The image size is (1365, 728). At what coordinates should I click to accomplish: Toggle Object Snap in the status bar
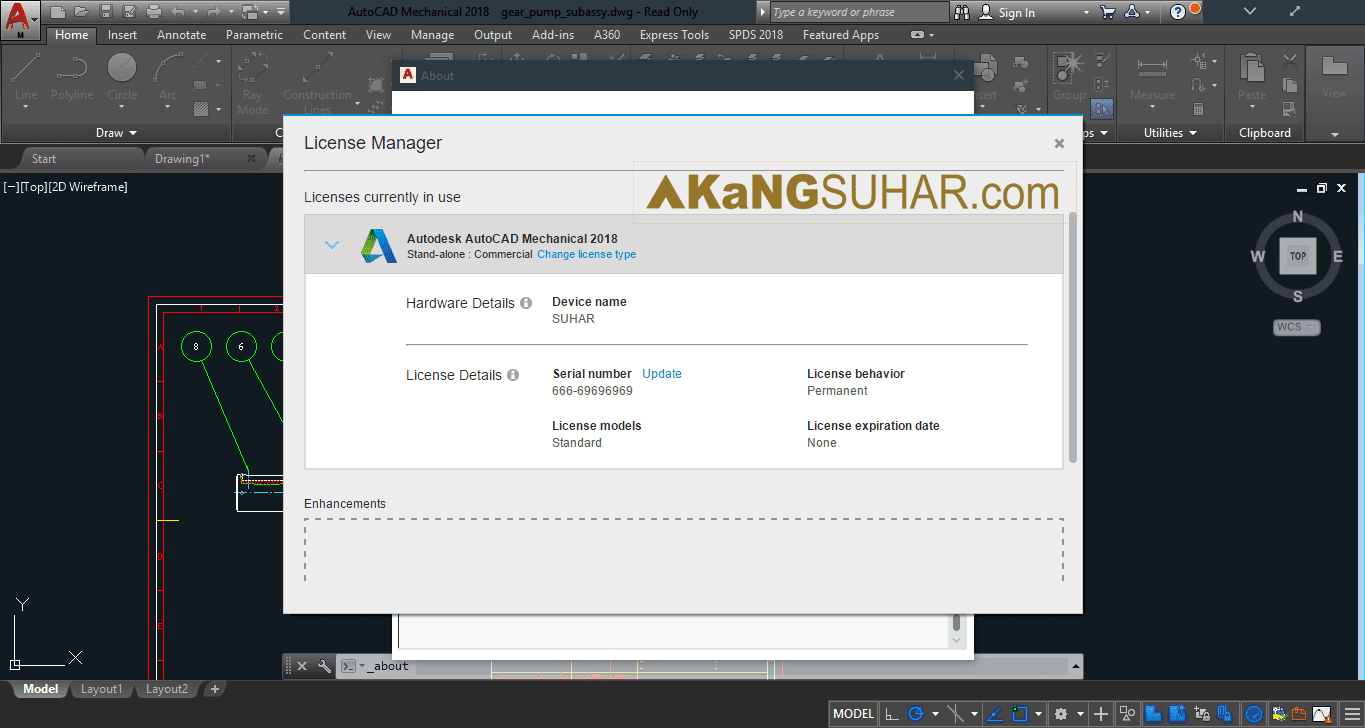pos(1020,714)
